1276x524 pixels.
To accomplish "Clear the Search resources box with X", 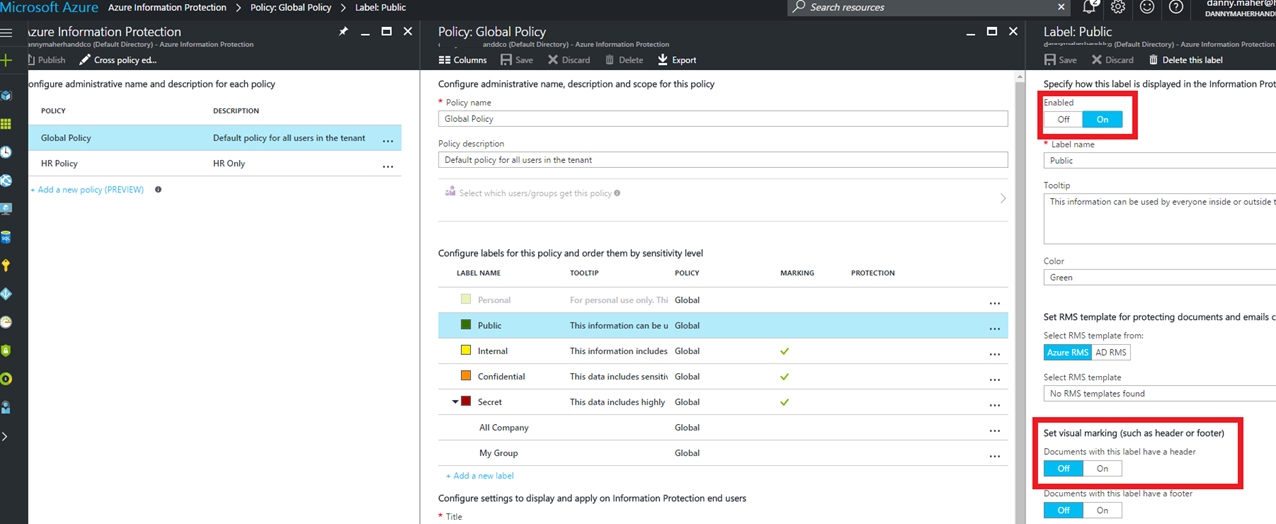I will (x=1059, y=7).
